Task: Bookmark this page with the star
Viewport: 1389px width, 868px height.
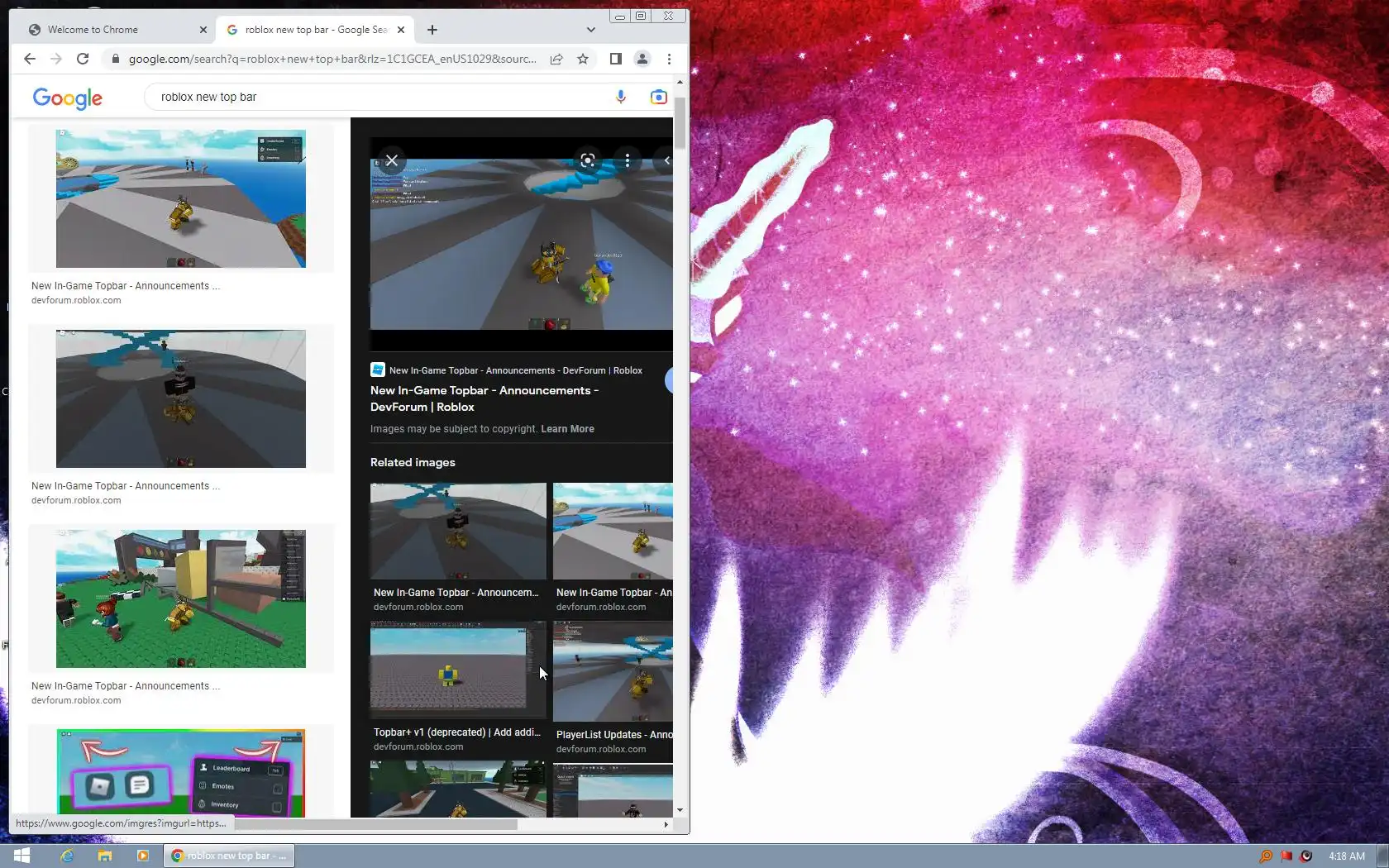Action: [x=583, y=59]
